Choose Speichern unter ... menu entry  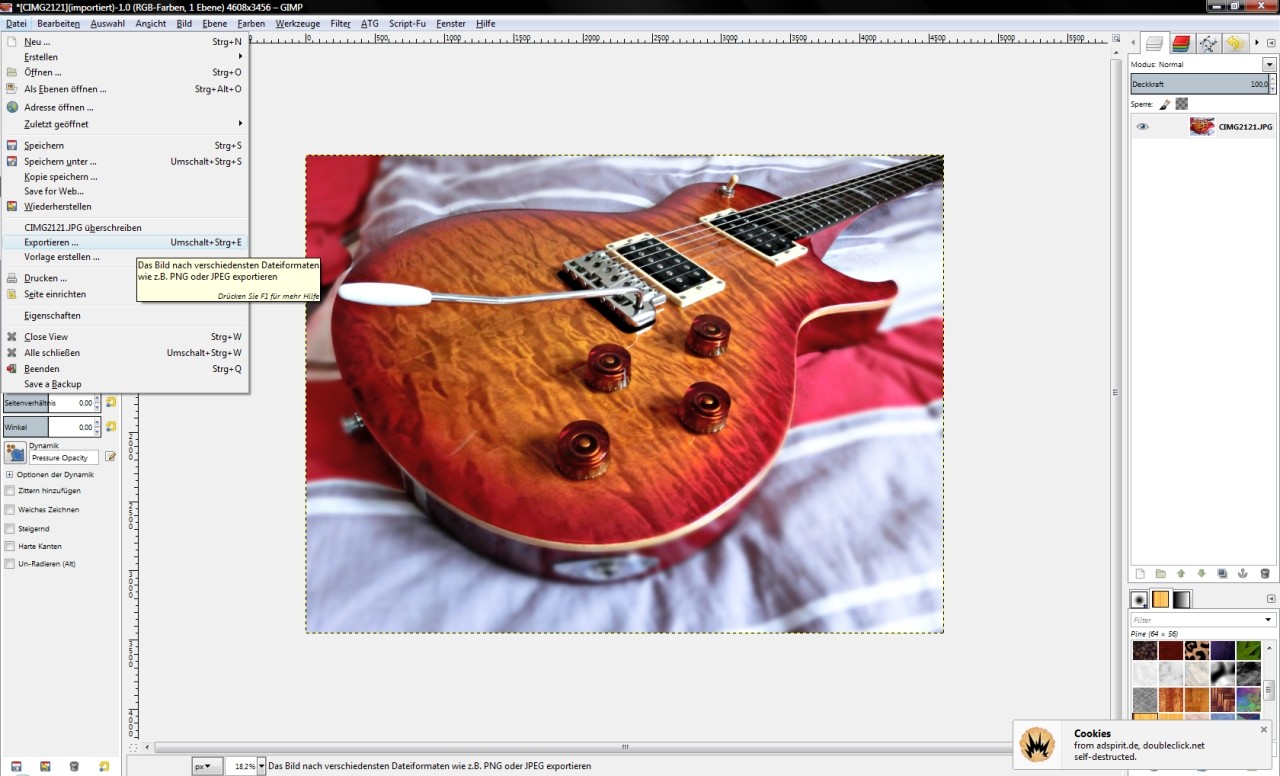pos(125,161)
